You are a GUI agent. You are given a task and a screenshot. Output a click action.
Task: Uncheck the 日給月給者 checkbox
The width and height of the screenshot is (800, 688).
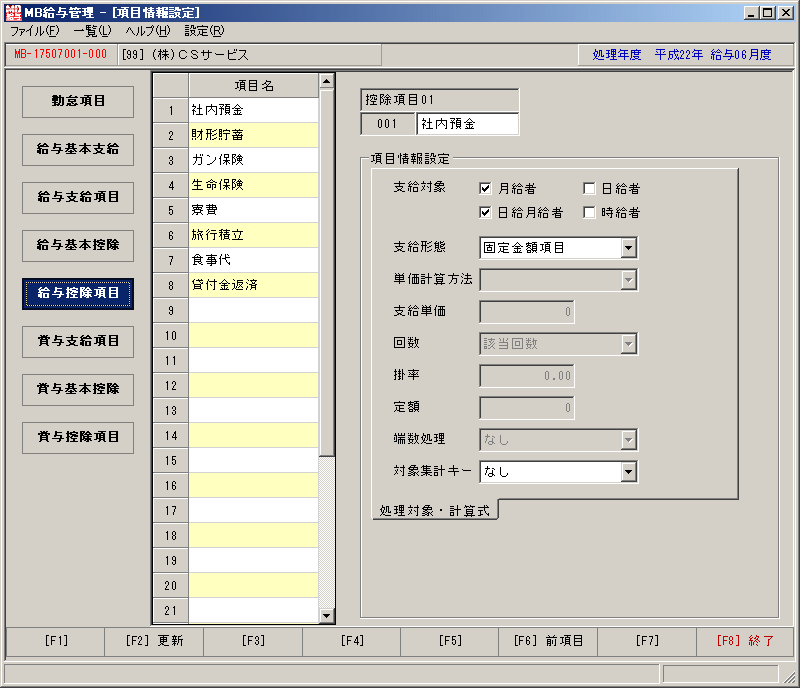[x=485, y=212]
